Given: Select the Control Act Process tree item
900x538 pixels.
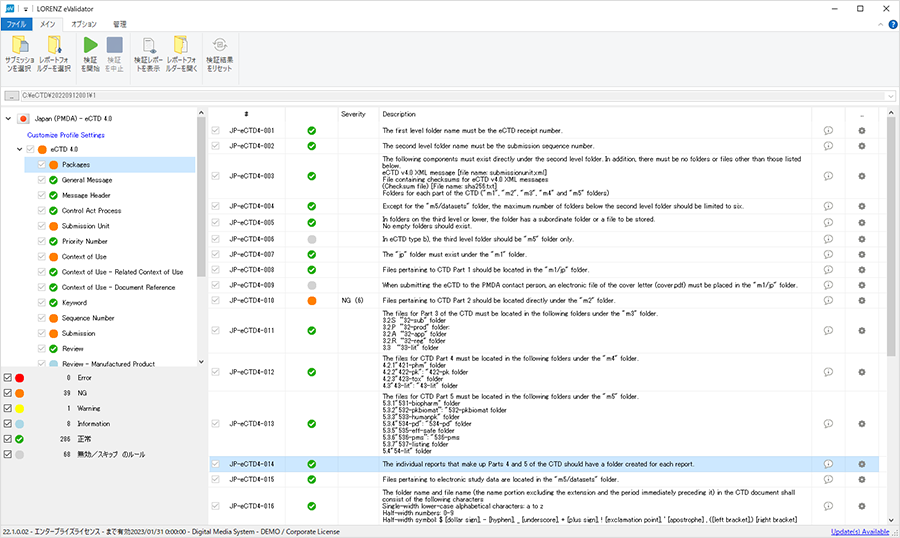Looking at the screenshot, I should pos(92,211).
